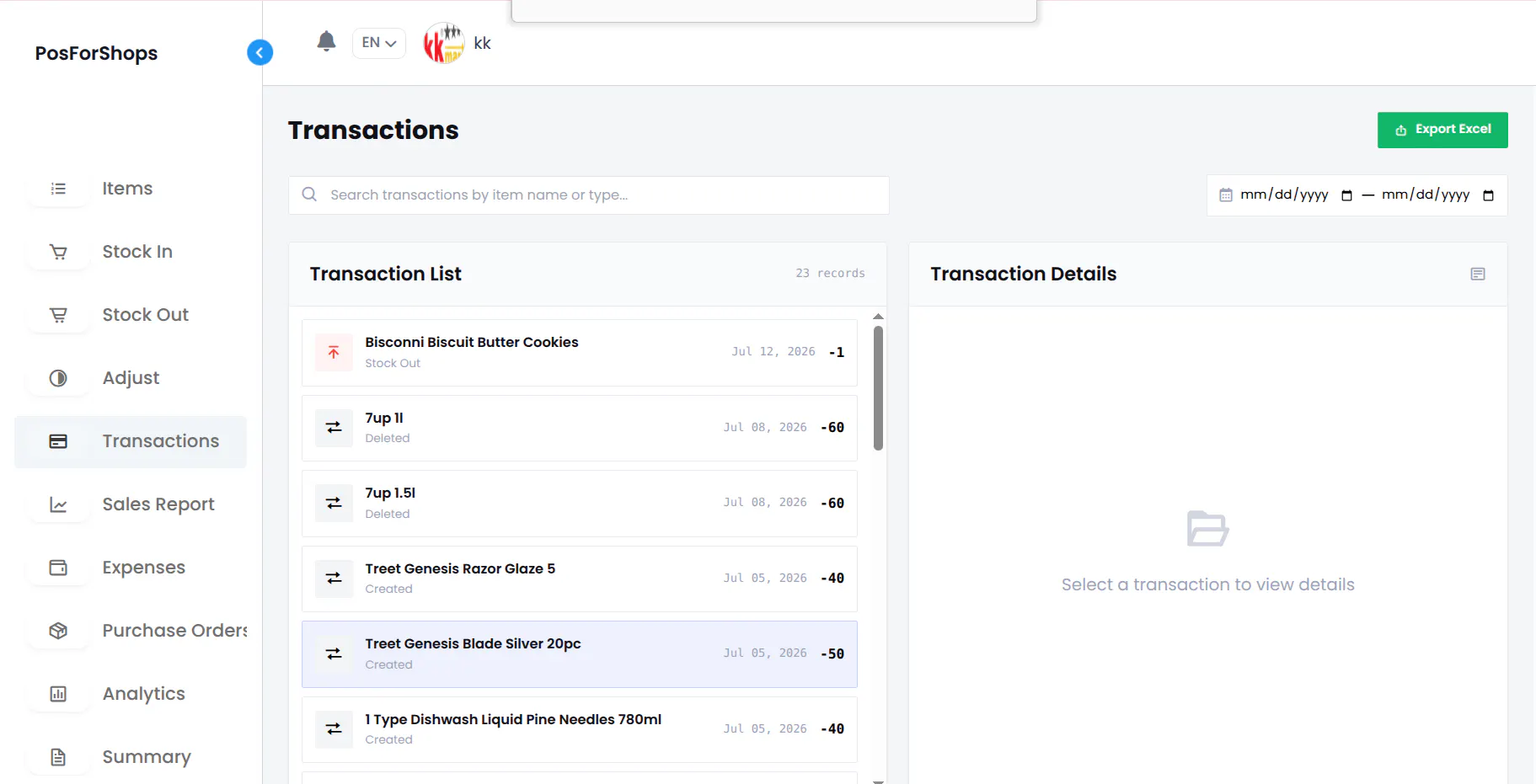Open the EN language dropdown
Viewport: 1536px width, 784px height.
click(x=379, y=43)
